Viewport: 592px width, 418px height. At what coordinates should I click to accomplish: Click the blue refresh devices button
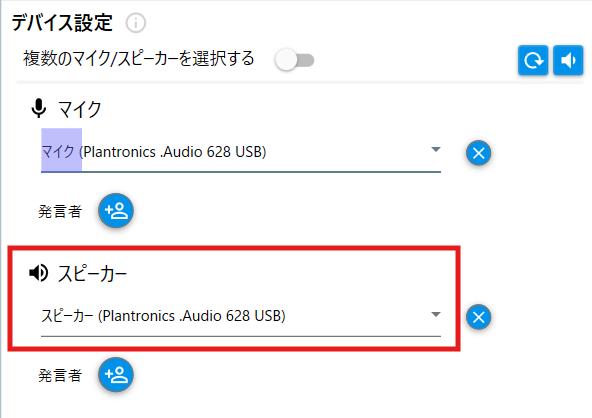pos(533,60)
